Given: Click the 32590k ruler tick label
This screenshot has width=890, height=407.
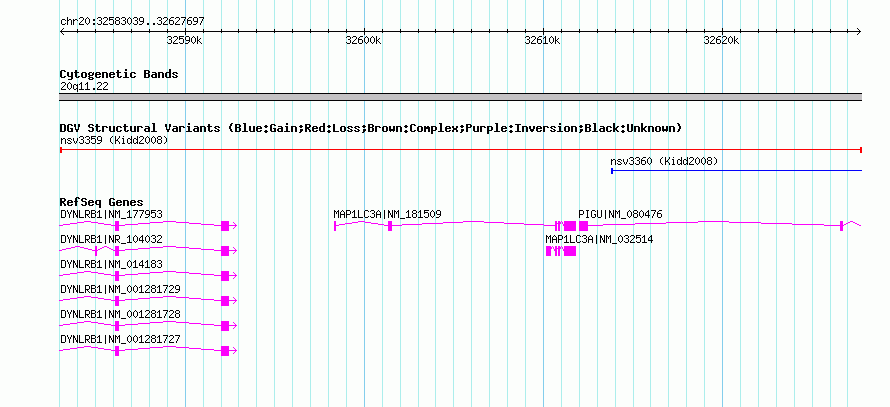Looking at the screenshot, I should [184, 40].
